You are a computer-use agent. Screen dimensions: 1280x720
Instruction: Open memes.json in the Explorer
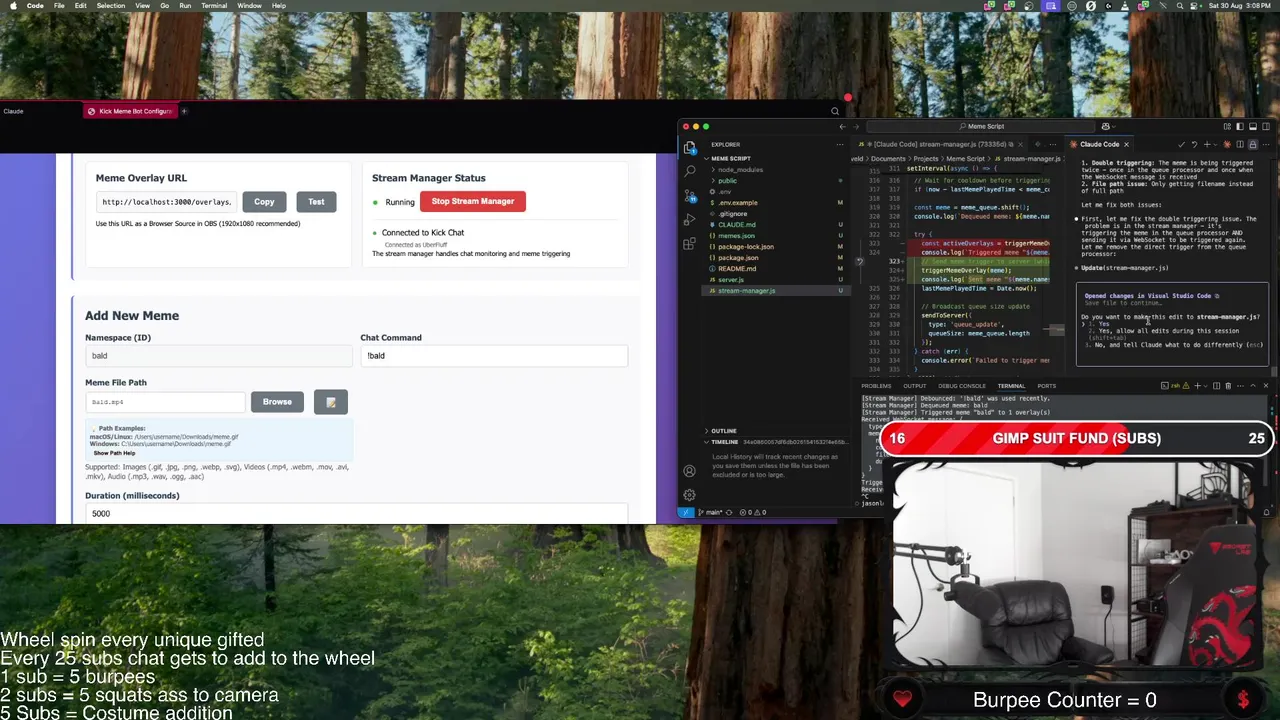pos(736,235)
